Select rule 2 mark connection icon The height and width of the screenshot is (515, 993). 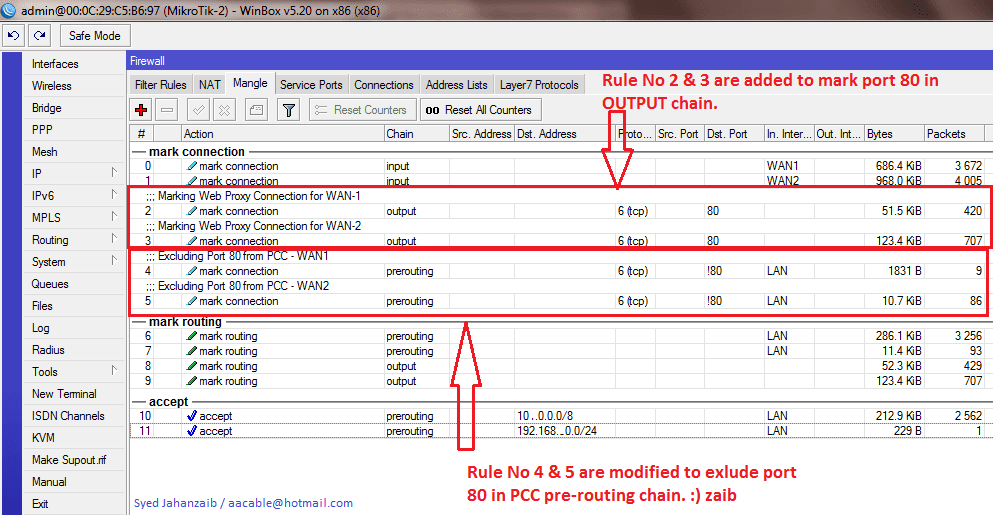tap(191, 211)
